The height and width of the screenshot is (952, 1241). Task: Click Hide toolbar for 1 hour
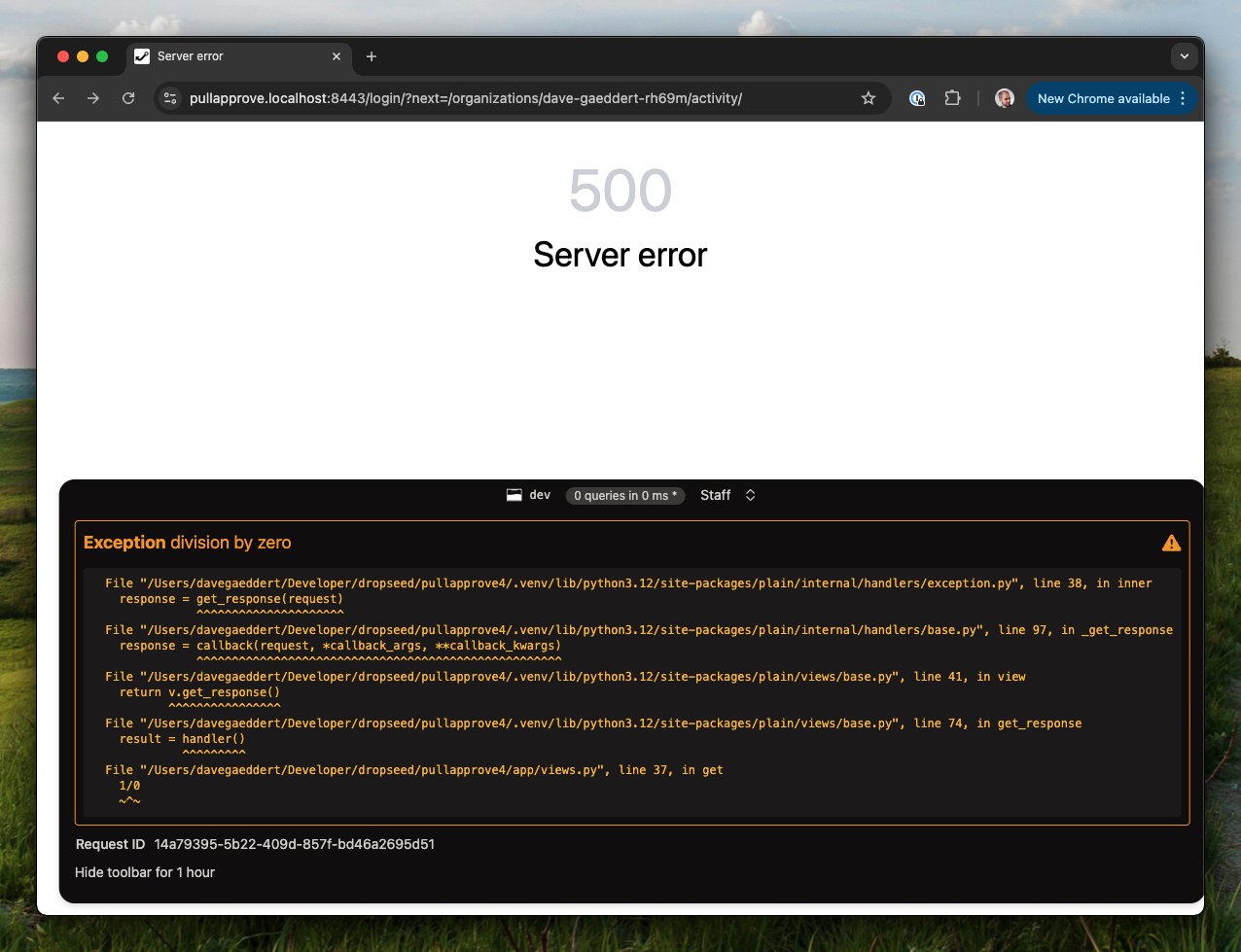(x=145, y=872)
